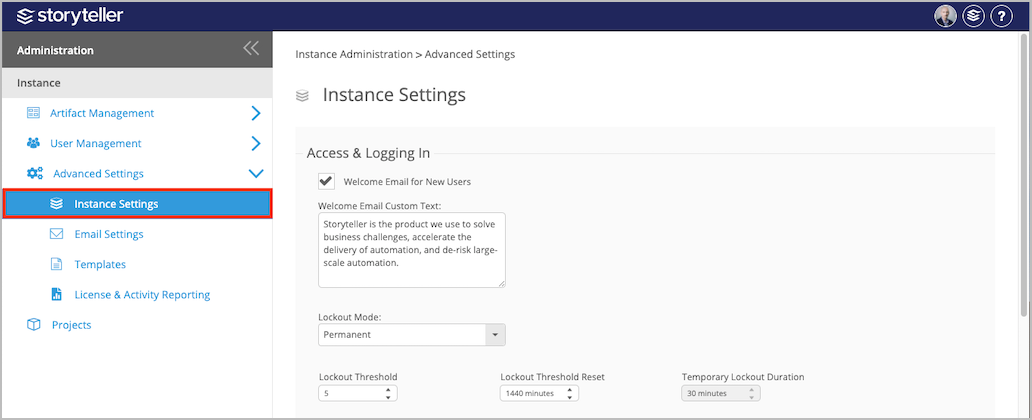1032x420 pixels.
Task: Expand the User Management chevron
Action: point(256,144)
